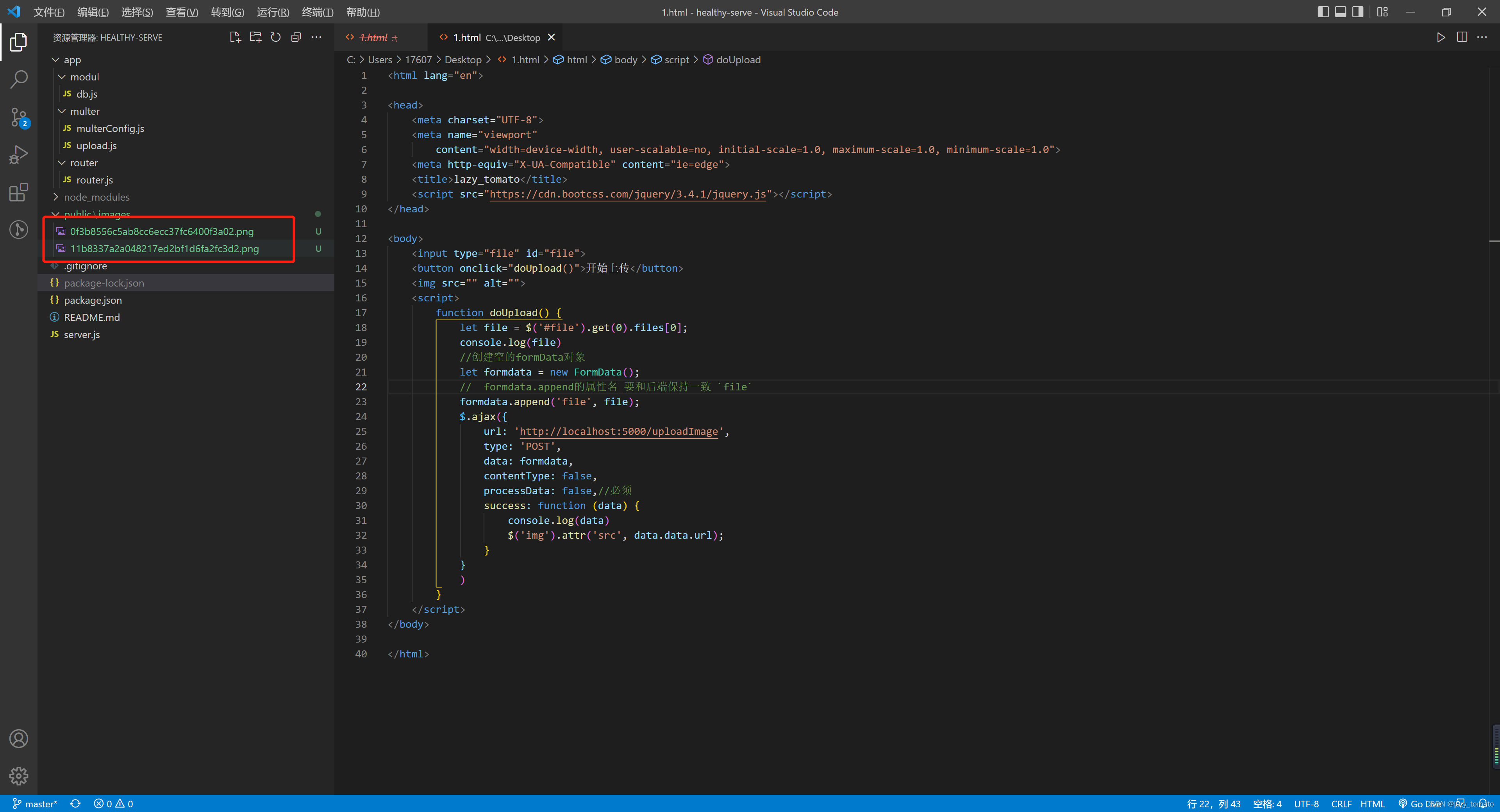Select the Run and Debug icon

pyautogui.click(x=19, y=154)
